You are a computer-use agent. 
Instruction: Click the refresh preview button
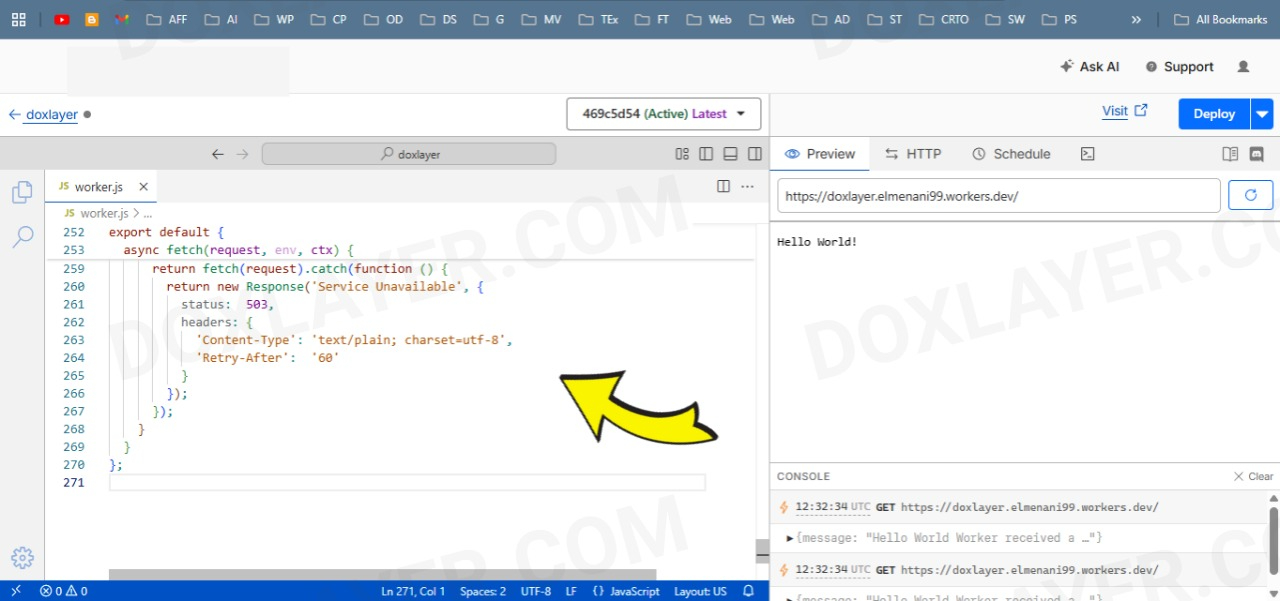(x=1250, y=195)
